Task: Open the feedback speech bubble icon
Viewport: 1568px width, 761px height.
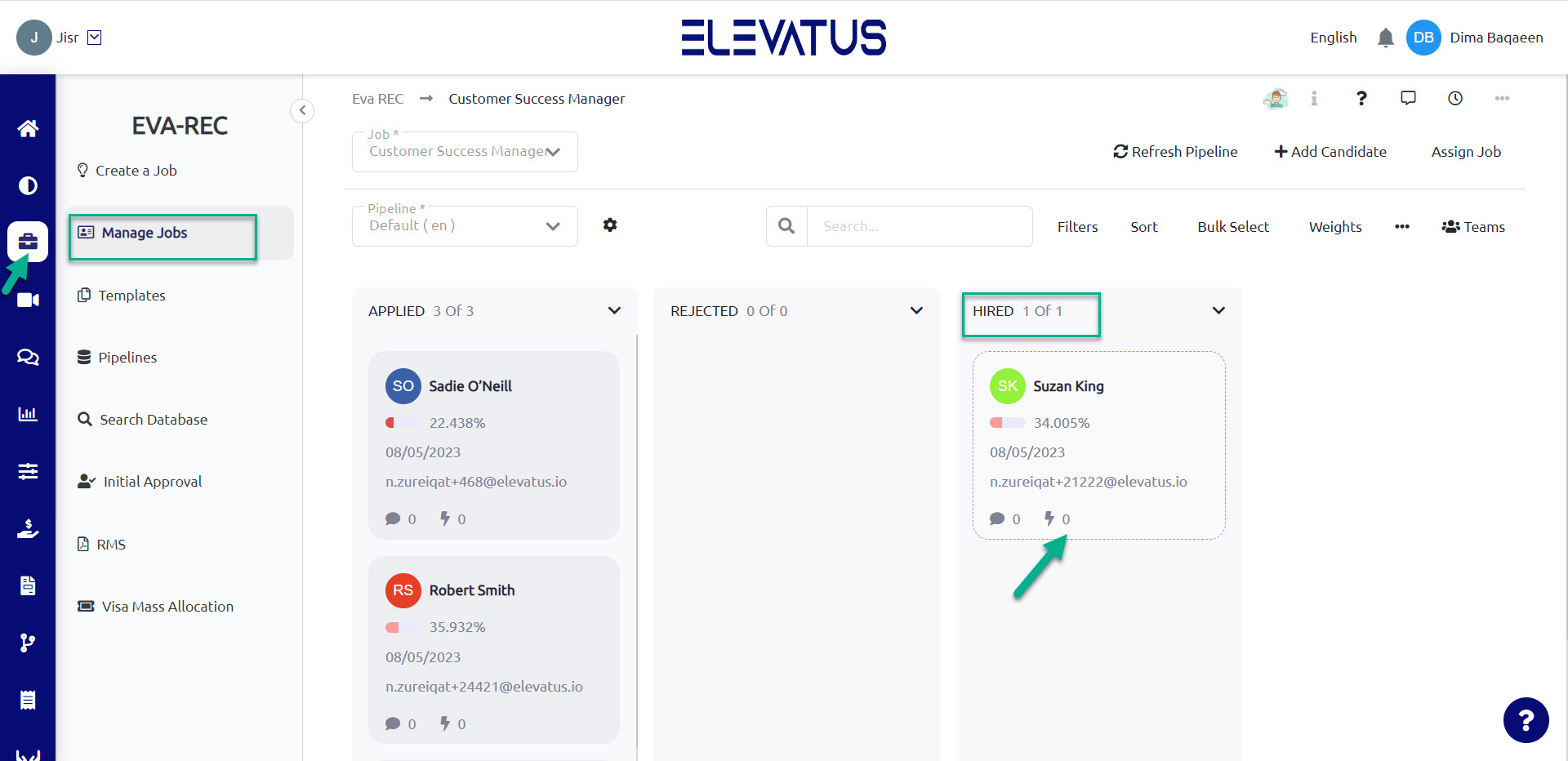Action: point(1408,98)
